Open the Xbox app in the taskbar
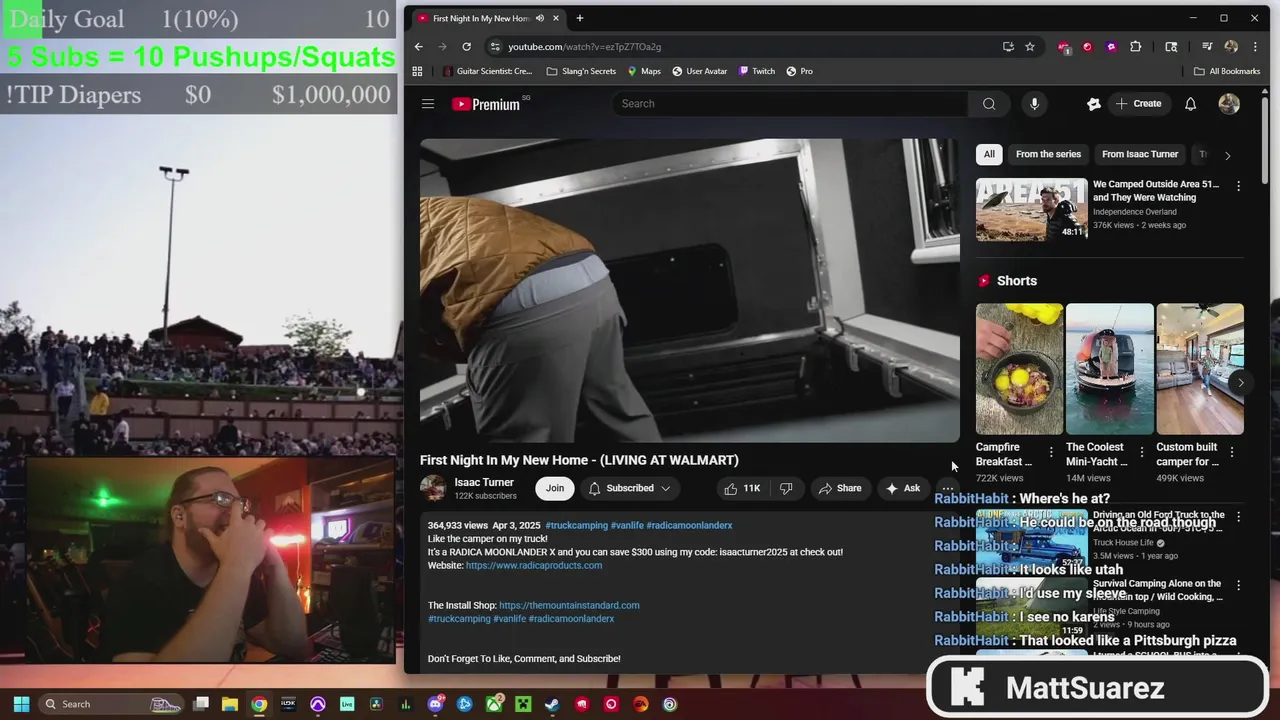Viewport: 1280px width, 720px height. pos(494,704)
